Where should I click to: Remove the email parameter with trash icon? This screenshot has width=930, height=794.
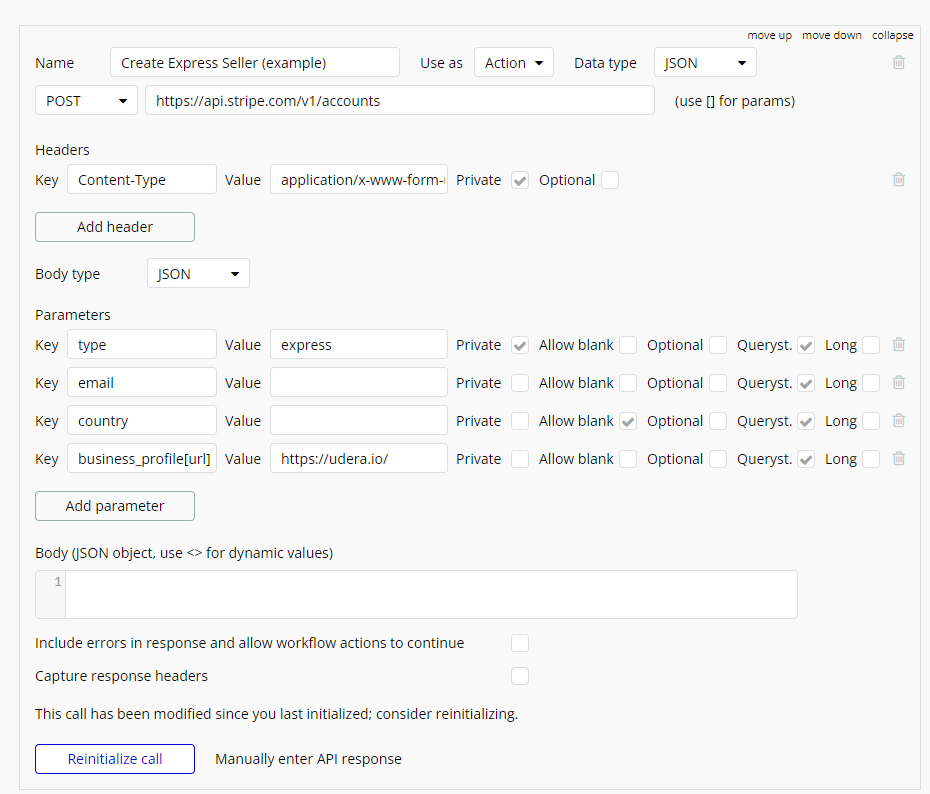click(x=899, y=383)
